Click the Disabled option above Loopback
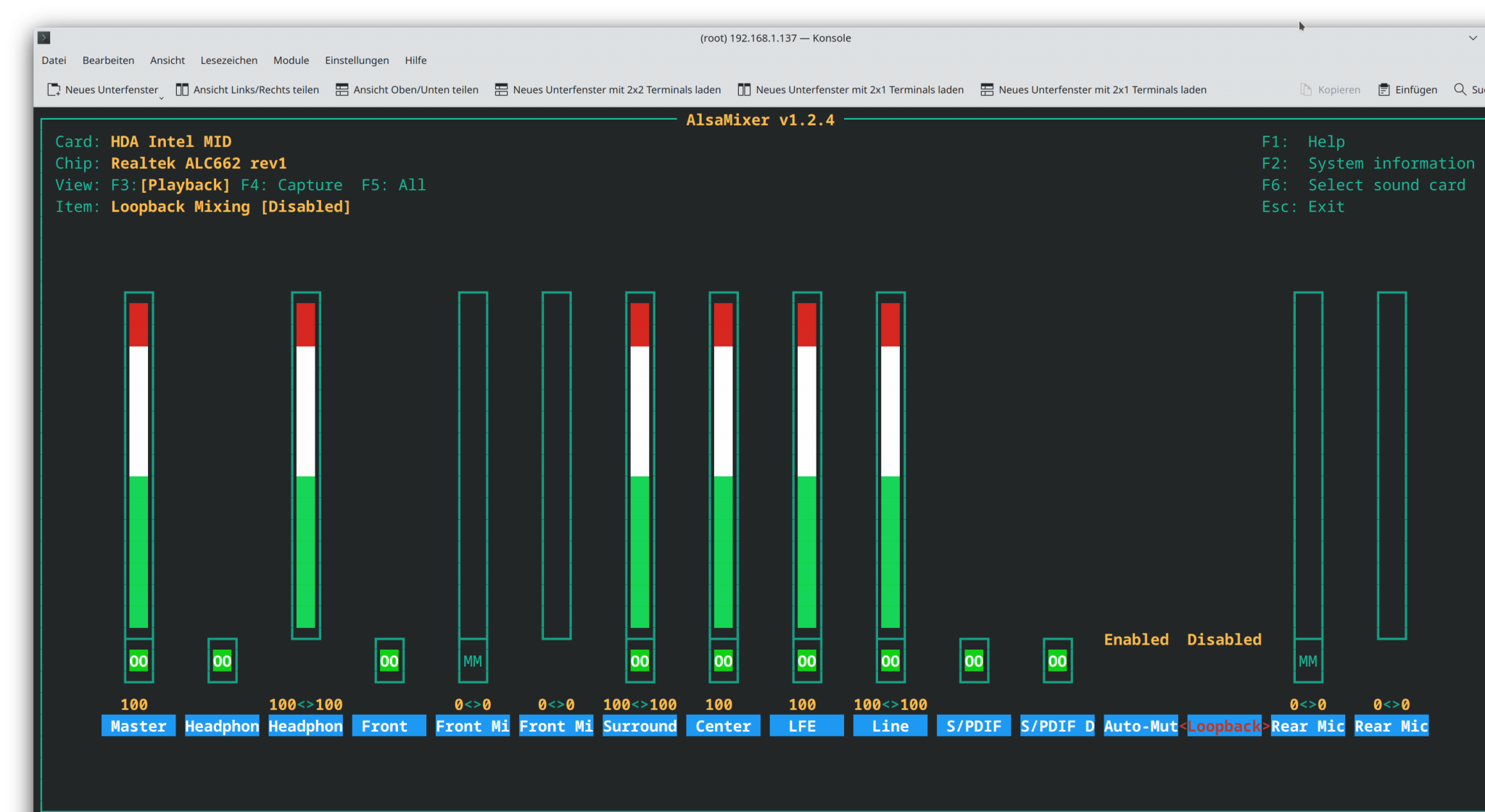The height and width of the screenshot is (812, 1485). tap(1224, 639)
